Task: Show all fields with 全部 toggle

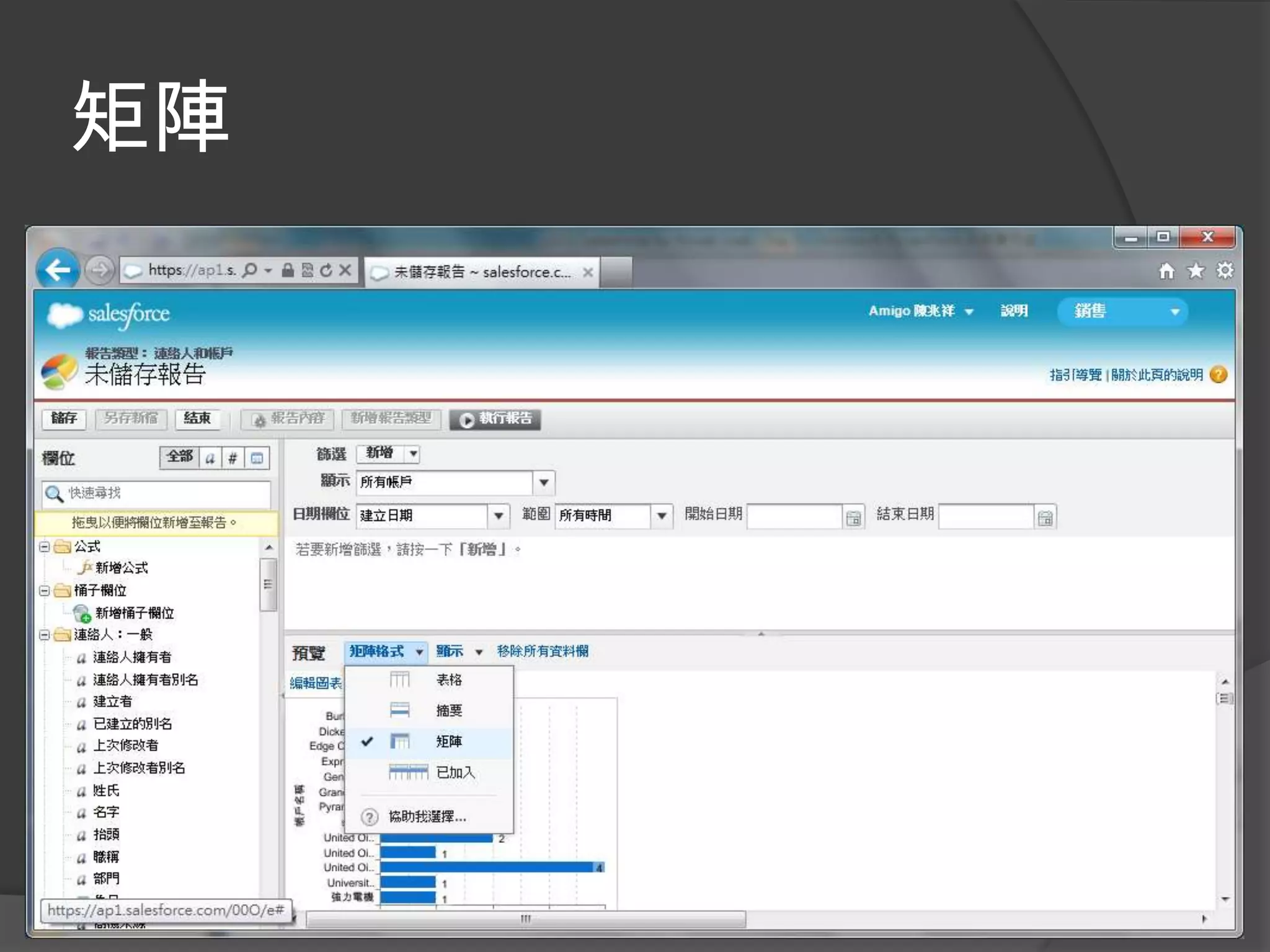Action: pyautogui.click(x=179, y=457)
